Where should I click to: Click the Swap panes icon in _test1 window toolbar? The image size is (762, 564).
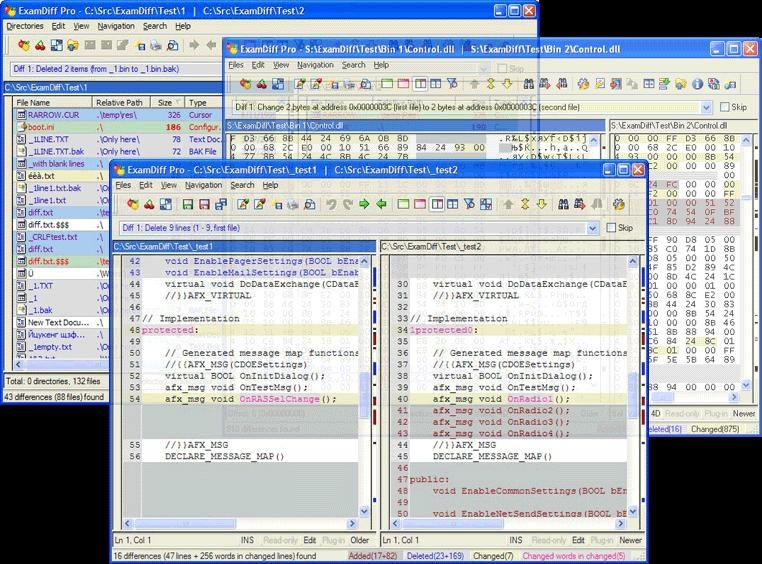point(166,205)
